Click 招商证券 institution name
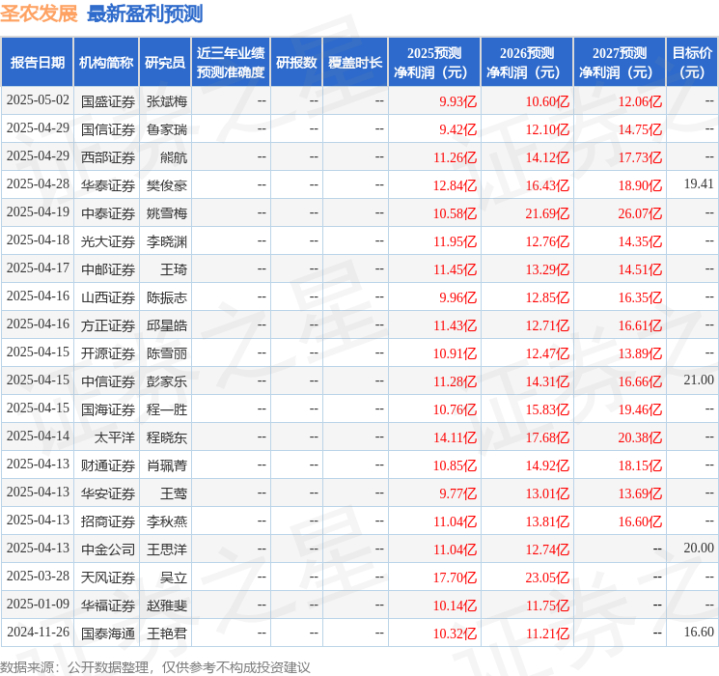Screen dimensions: 719x676 tap(108, 521)
